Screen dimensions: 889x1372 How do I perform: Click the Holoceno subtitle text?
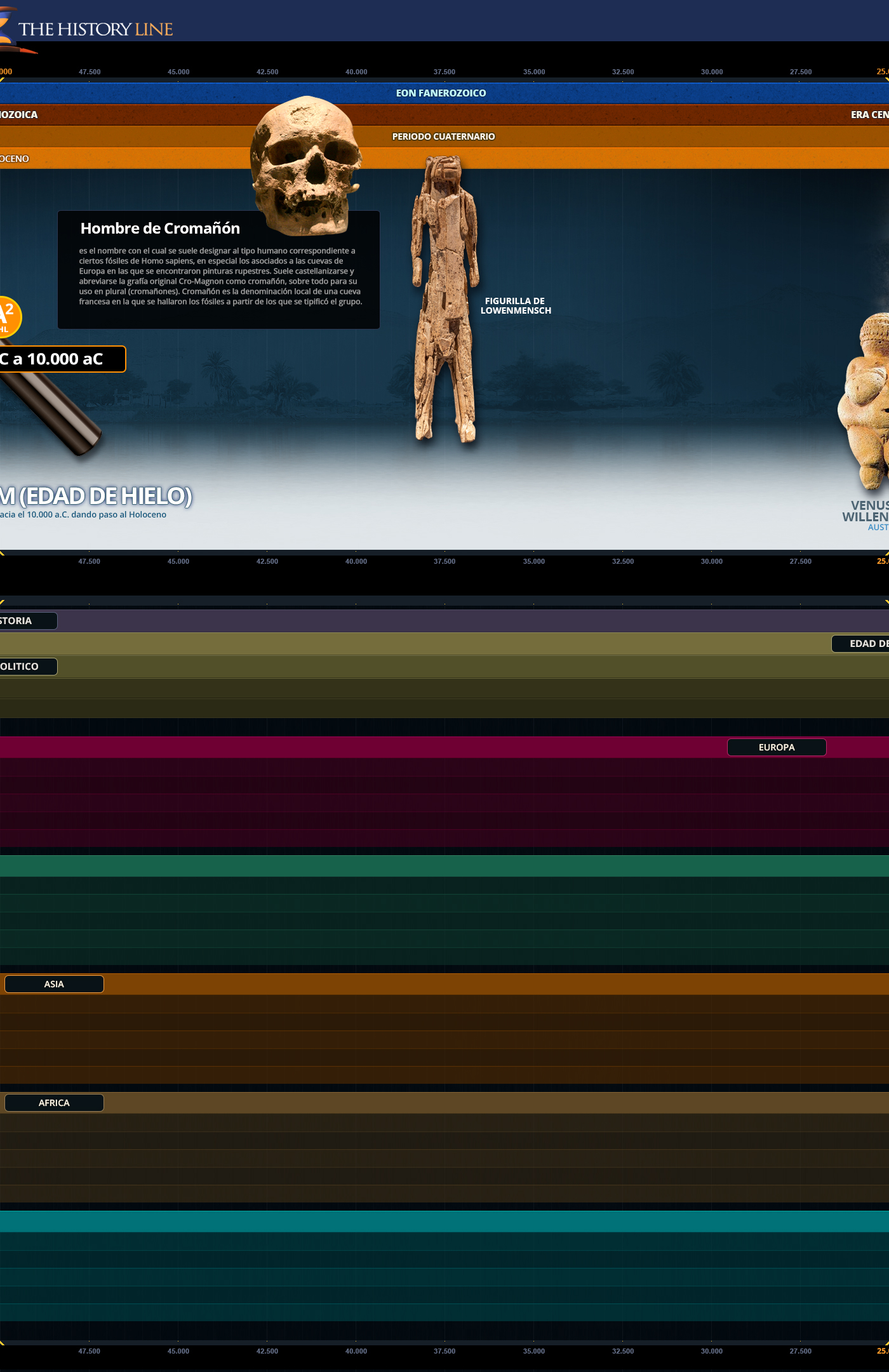pyautogui.click(x=83, y=515)
